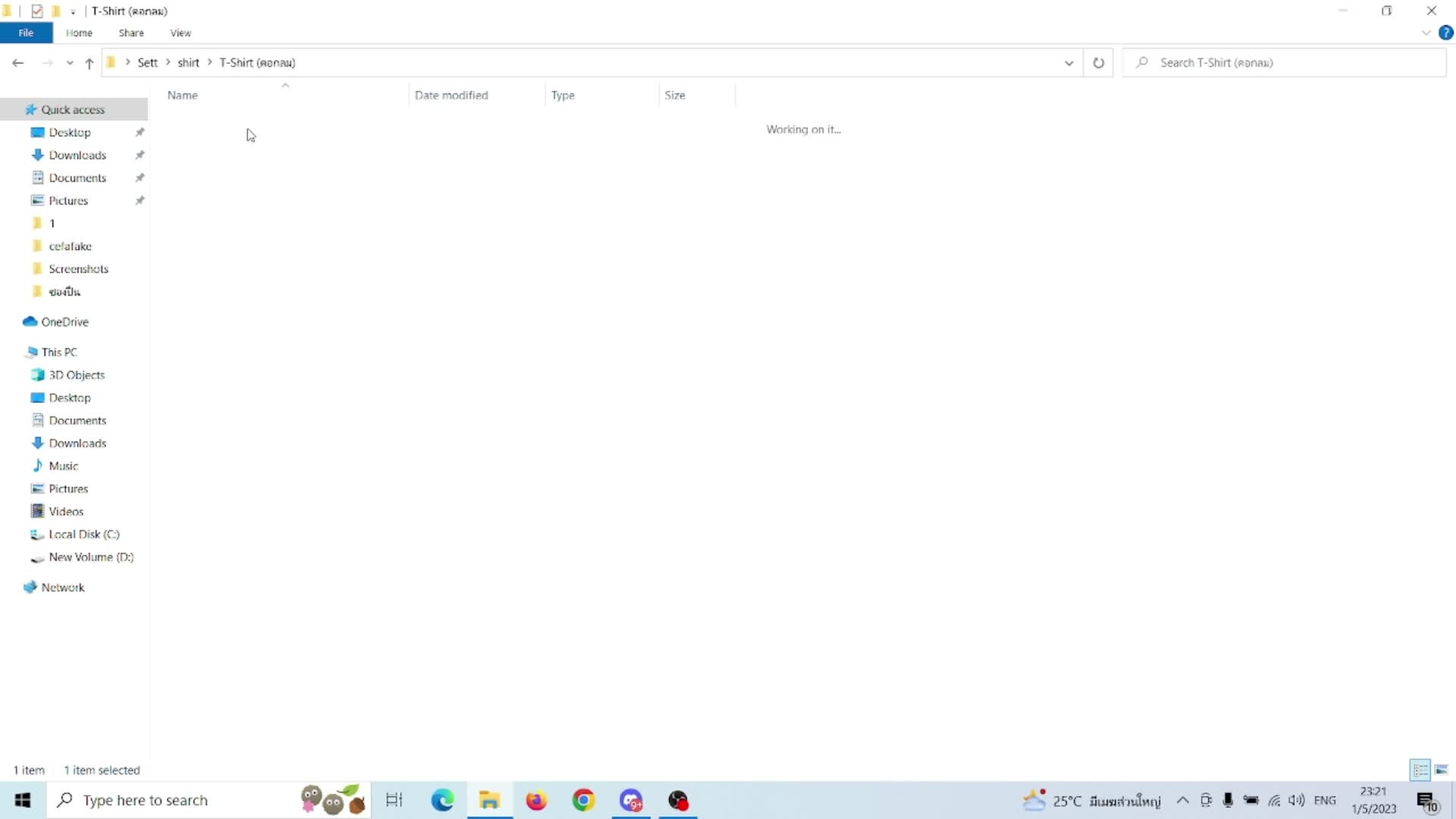Open Downloads under Quick access
The height and width of the screenshot is (819, 1456).
point(77,155)
